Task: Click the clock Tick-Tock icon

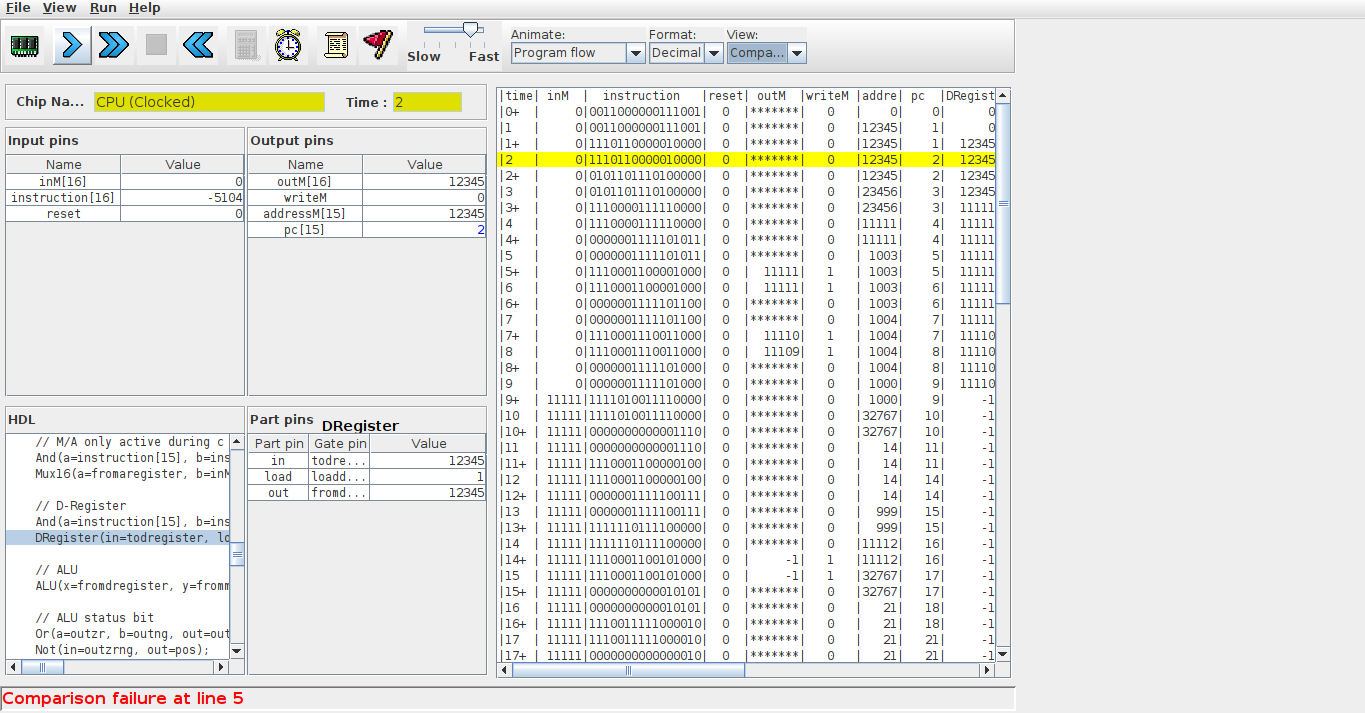Action: point(289,45)
